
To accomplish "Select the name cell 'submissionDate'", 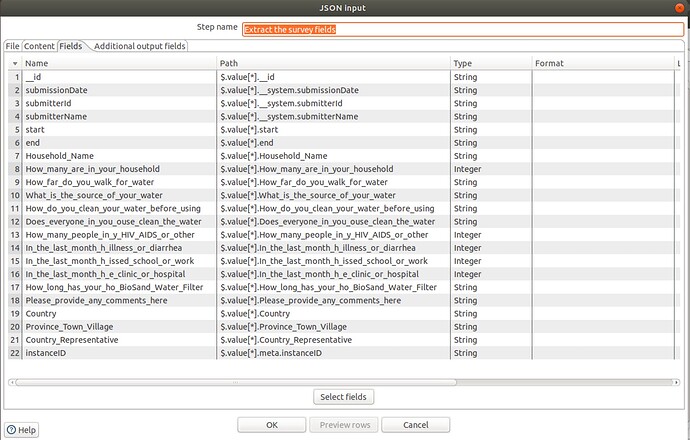I will click(119, 90).
